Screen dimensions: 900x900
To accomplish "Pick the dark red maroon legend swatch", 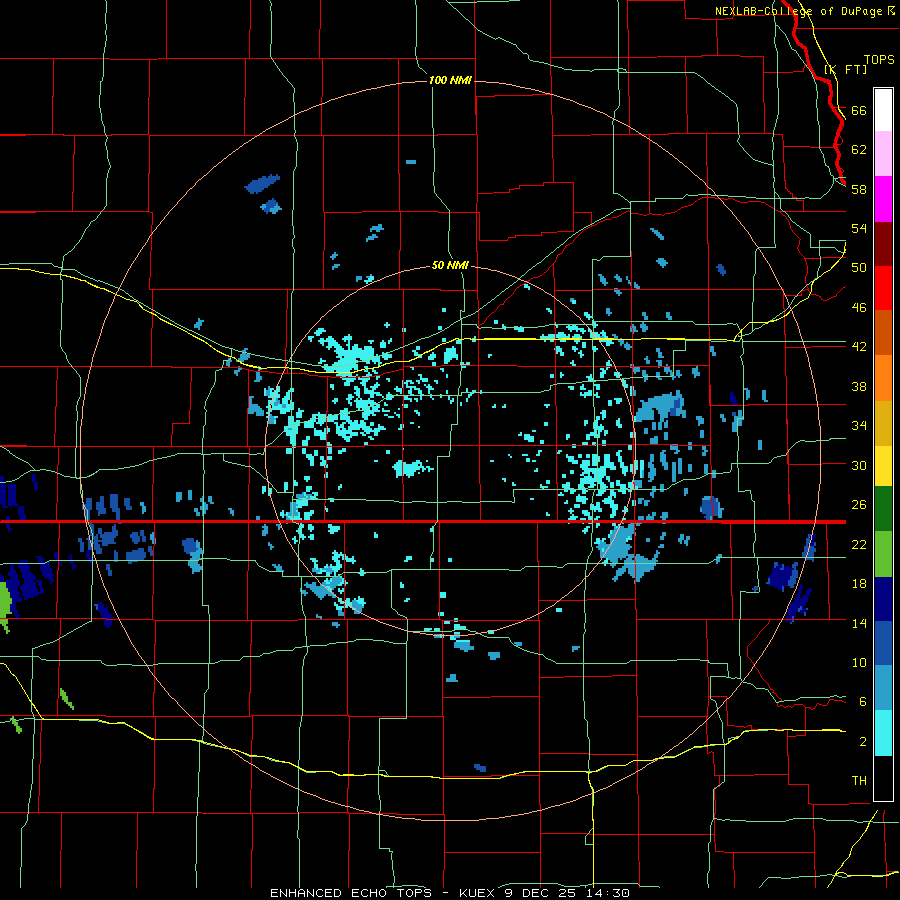I will tap(883, 243).
